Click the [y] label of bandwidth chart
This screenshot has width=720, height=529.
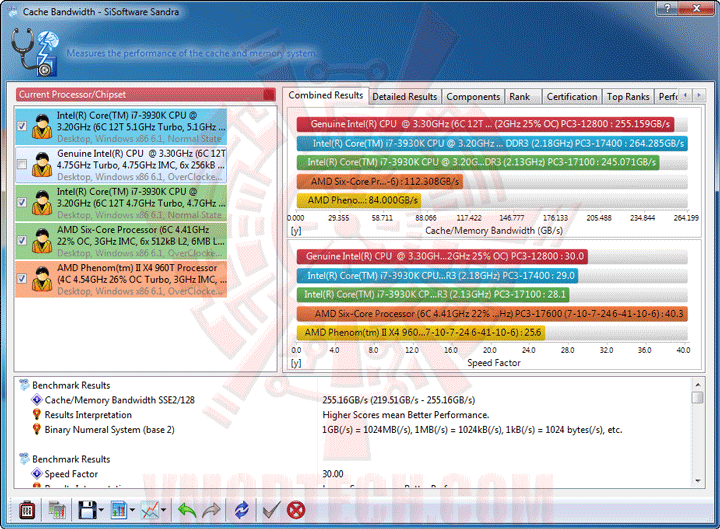pos(296,231)
